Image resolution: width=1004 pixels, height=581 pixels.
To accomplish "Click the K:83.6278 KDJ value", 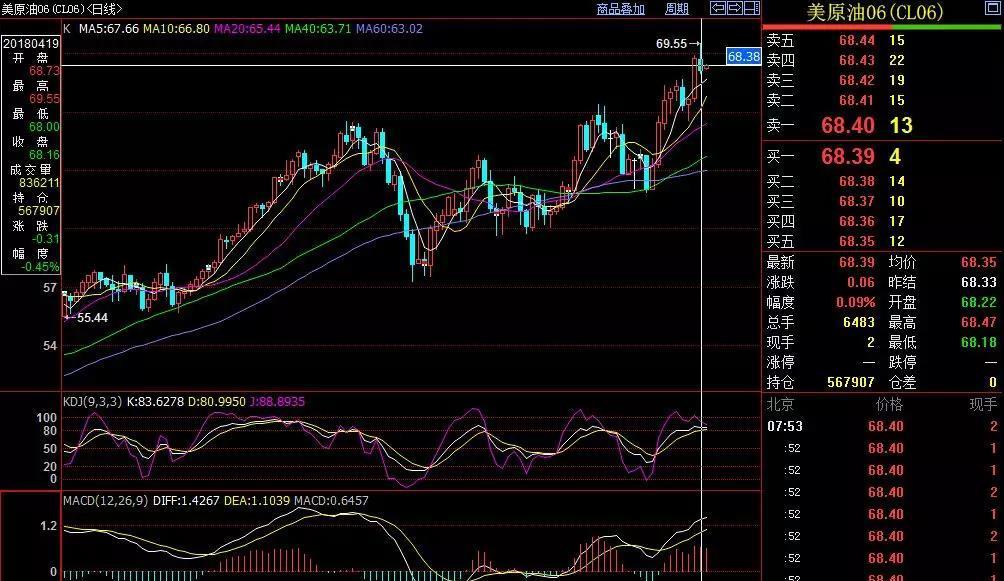I will coord(155,402).
